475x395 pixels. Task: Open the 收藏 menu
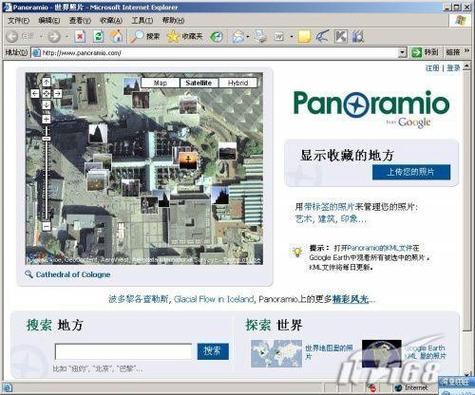(x=111, y=21)
